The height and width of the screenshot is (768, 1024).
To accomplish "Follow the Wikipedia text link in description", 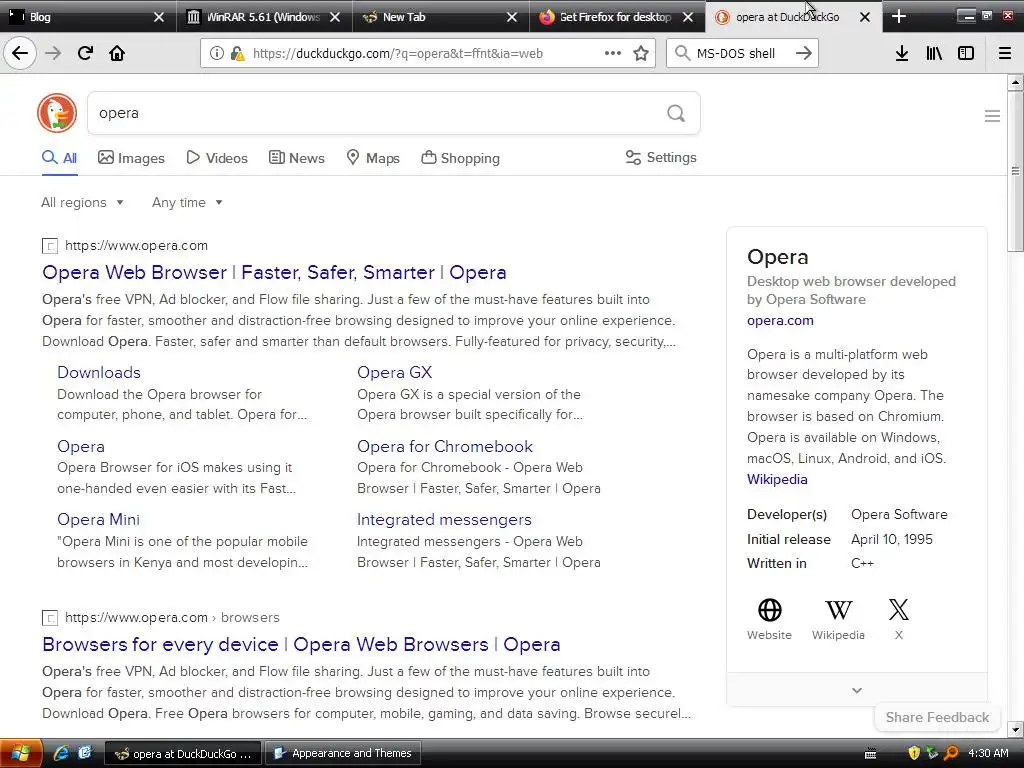I will [x=777, y=479].
